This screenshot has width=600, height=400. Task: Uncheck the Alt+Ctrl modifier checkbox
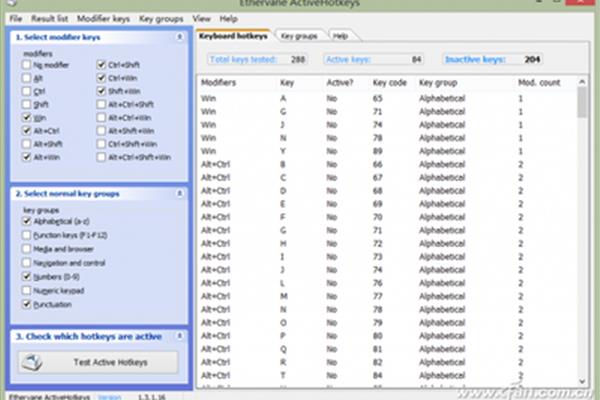tap(26, 131)
